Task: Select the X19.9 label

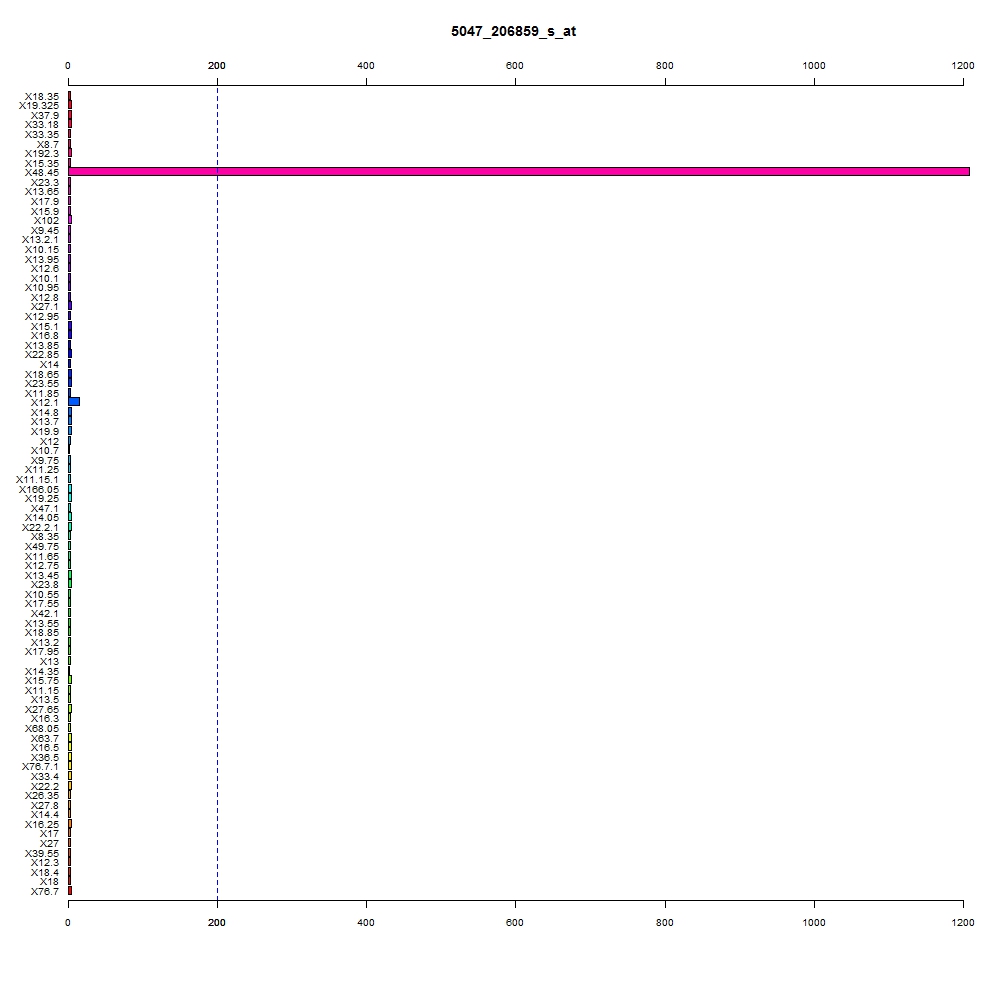Action: click(45, 432)
